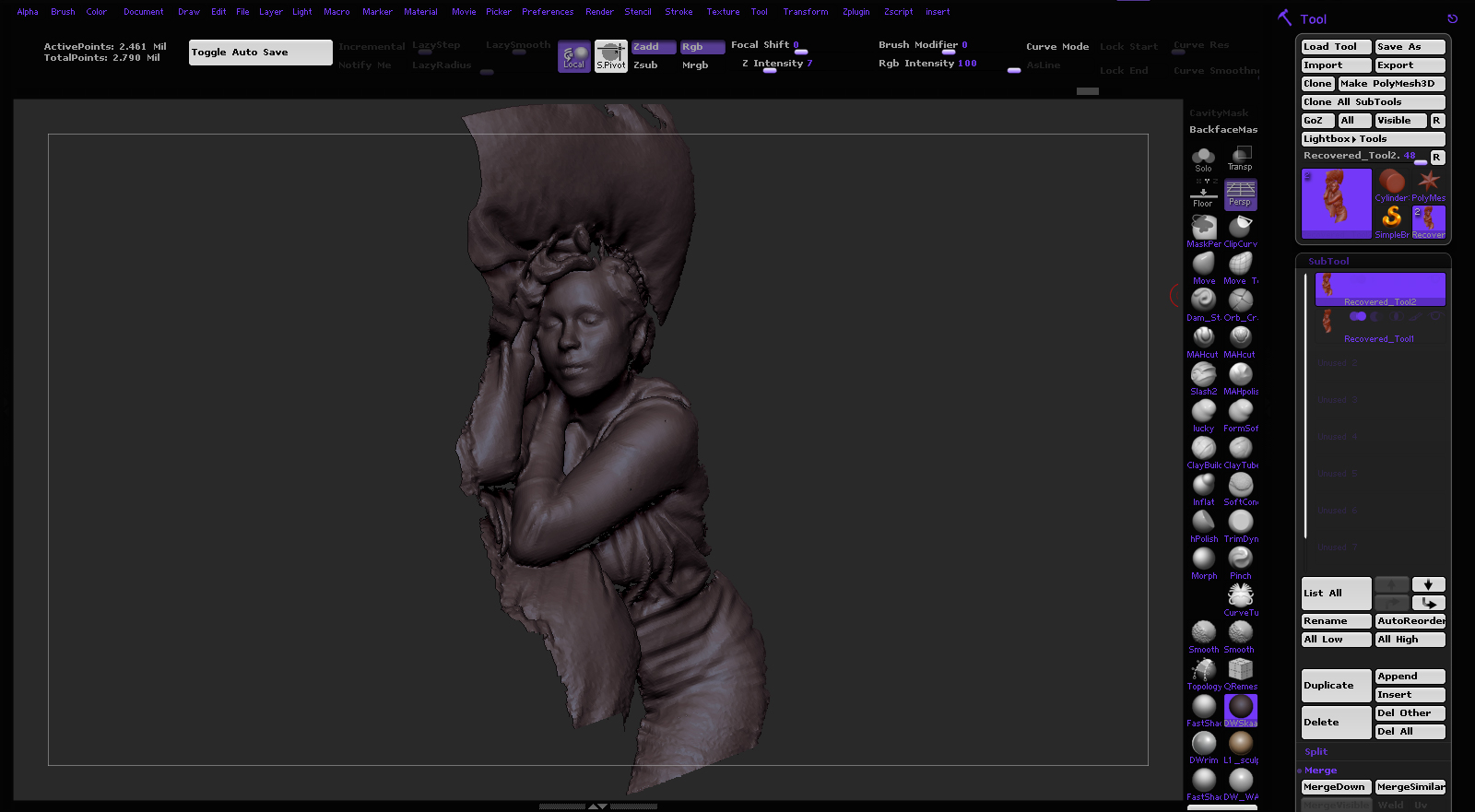Open the Preferences menu
The height and width of the screenshot is (812, 1475).
tap(547, 12)
